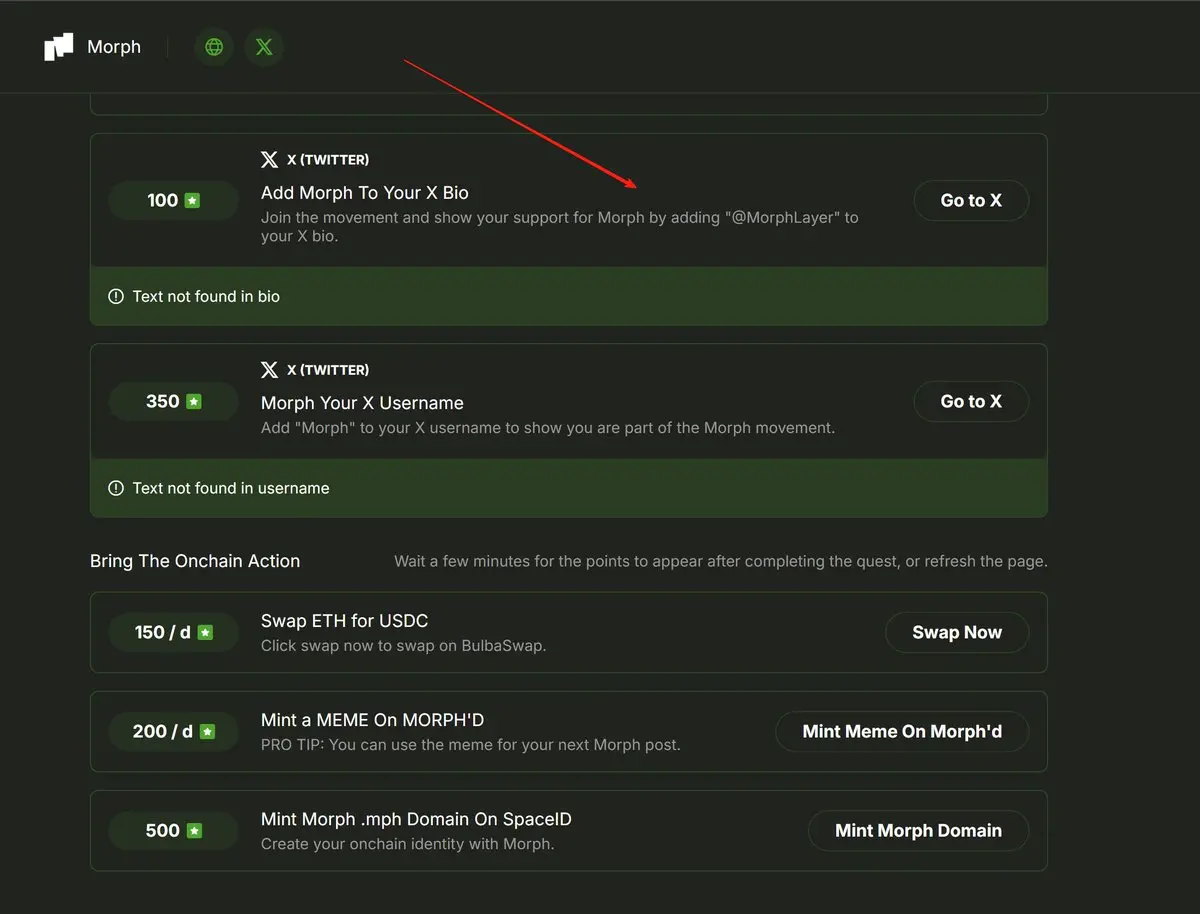The width and height of the screenshot is (1200, 914).
Task: Click X logo above Add Morph To Your X Bio
Action: tap(269, 159)
